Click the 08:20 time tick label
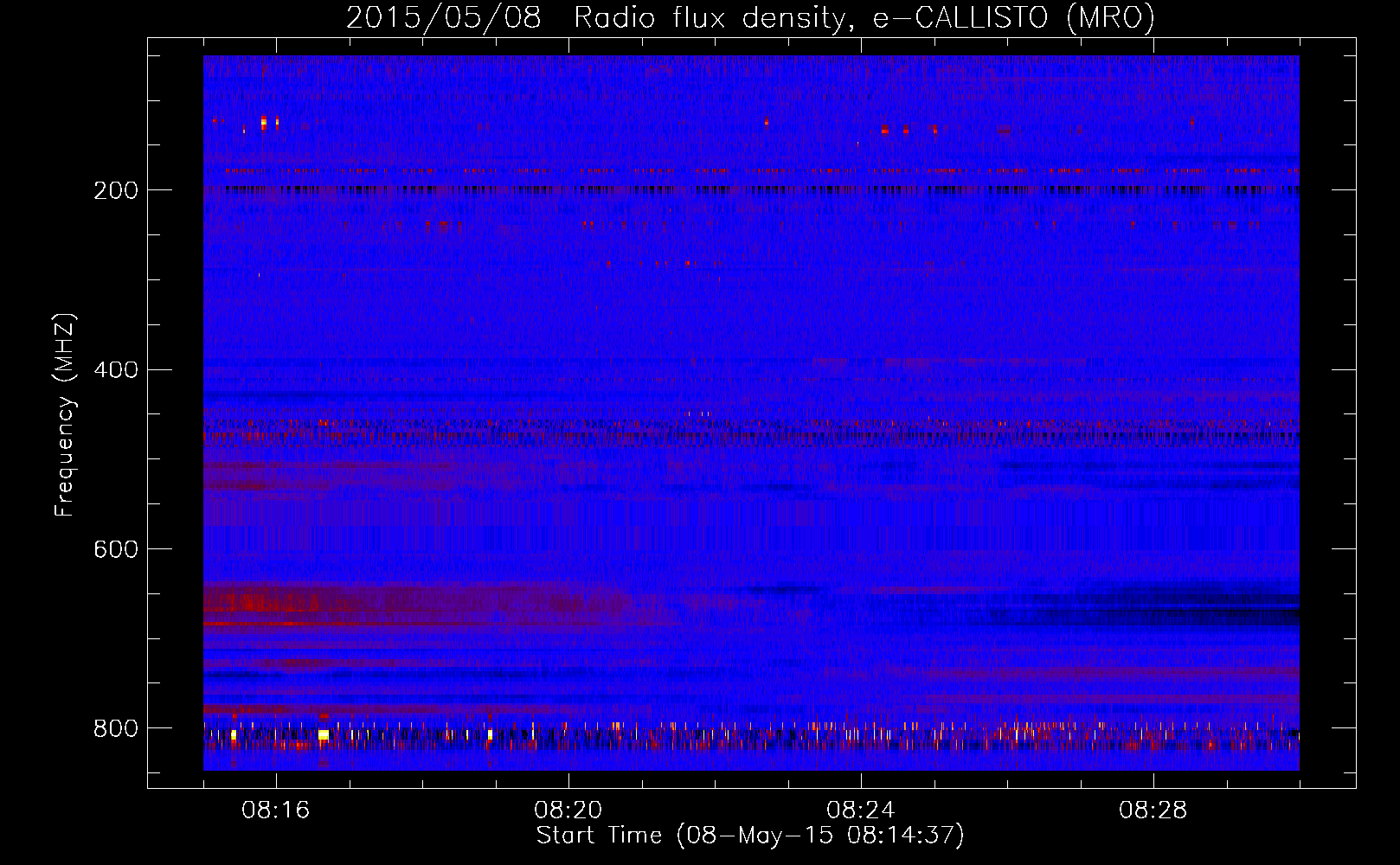The width and height of the screenshot is (1400, 865). 568,811
